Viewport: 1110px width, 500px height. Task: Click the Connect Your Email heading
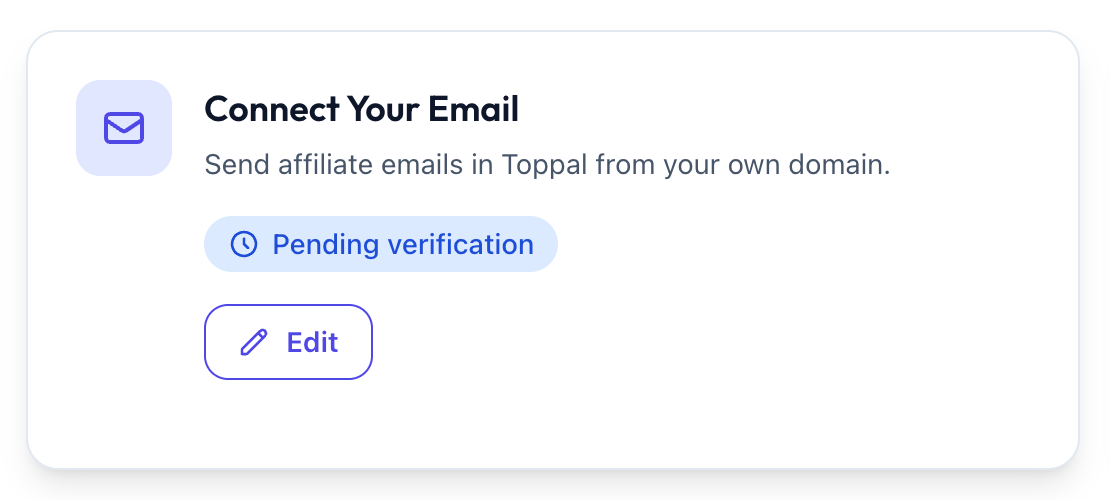(362, 110)
